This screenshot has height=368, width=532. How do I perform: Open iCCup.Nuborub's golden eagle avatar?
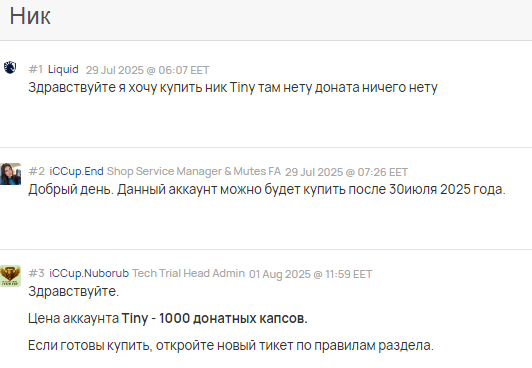tap(11, 276)
